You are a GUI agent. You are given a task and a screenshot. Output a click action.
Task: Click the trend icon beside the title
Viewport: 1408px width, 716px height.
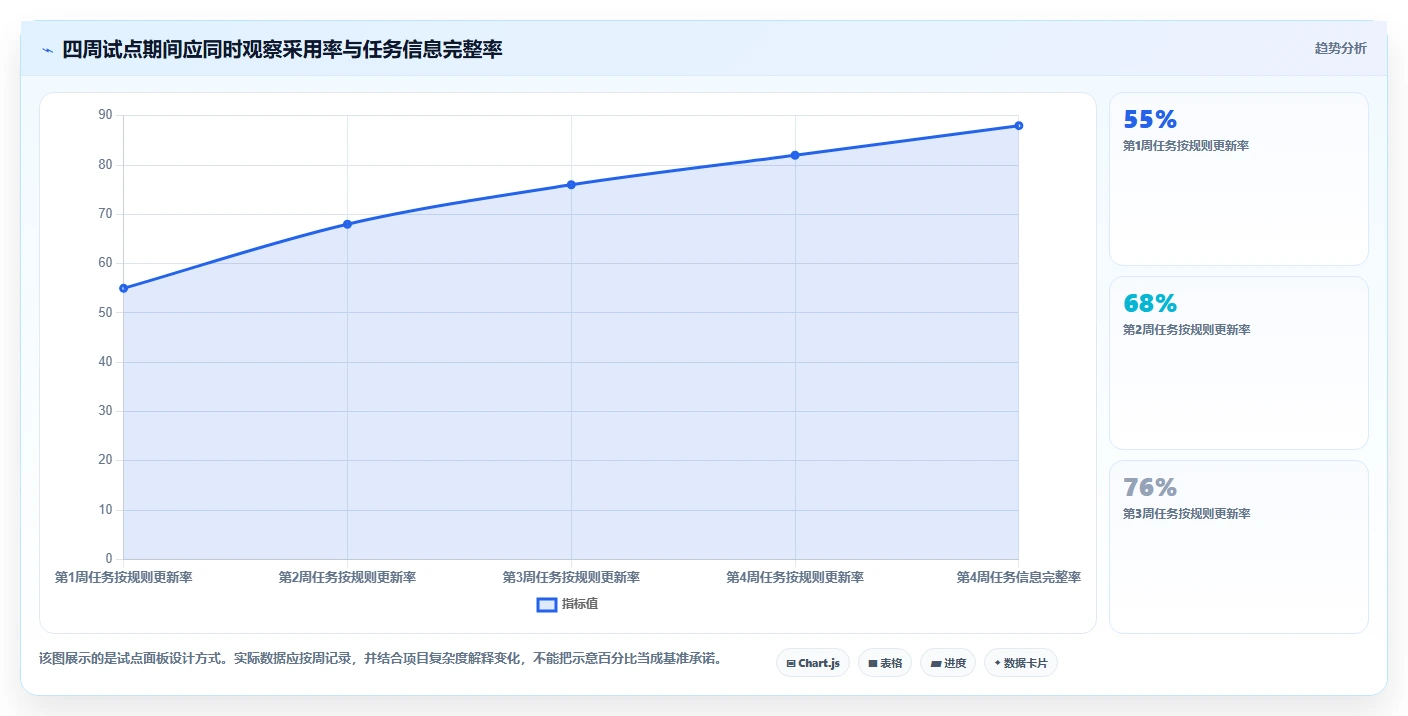[x=47, y=49]
